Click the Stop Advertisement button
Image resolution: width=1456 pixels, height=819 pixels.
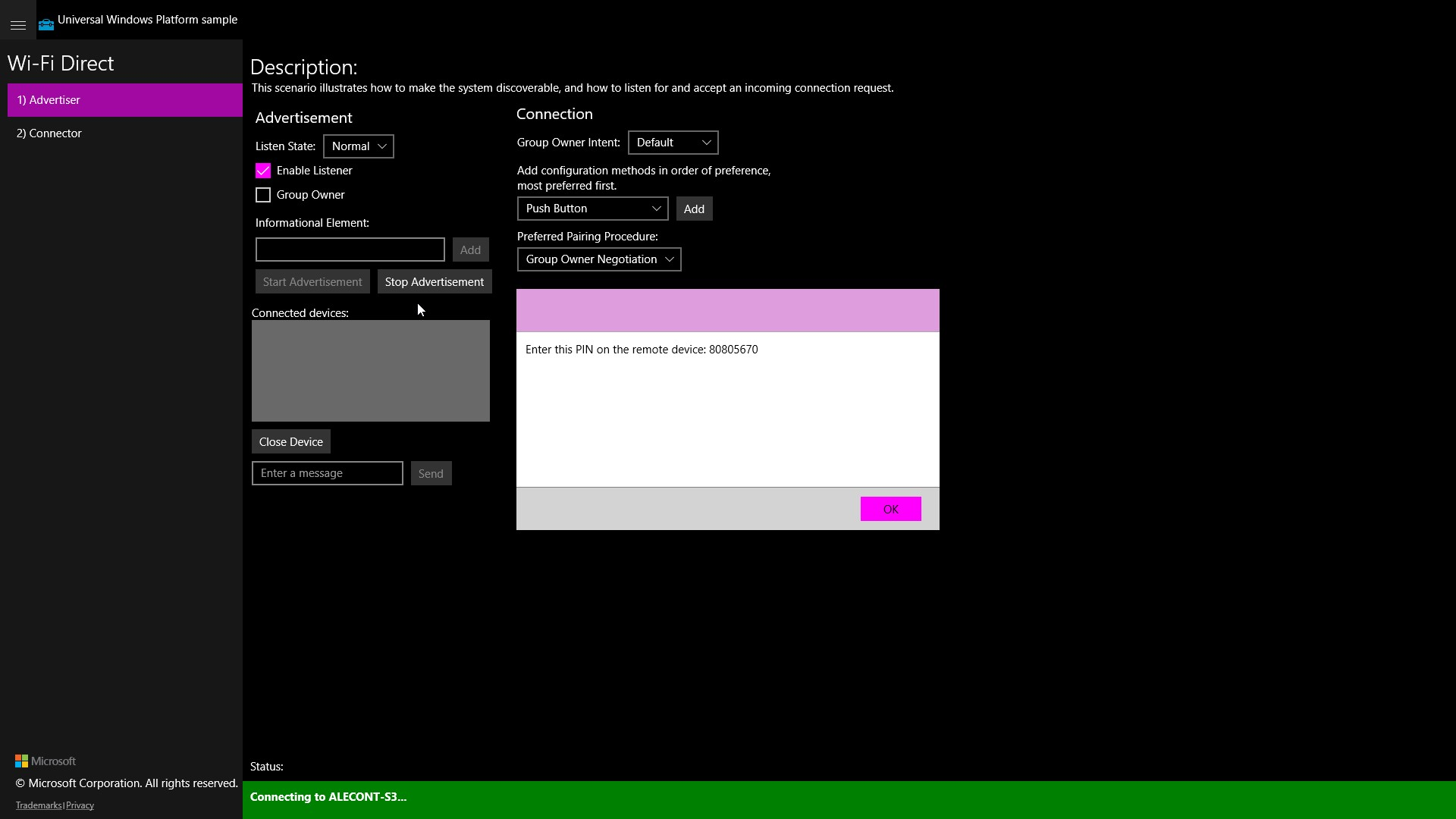(435, 281)
